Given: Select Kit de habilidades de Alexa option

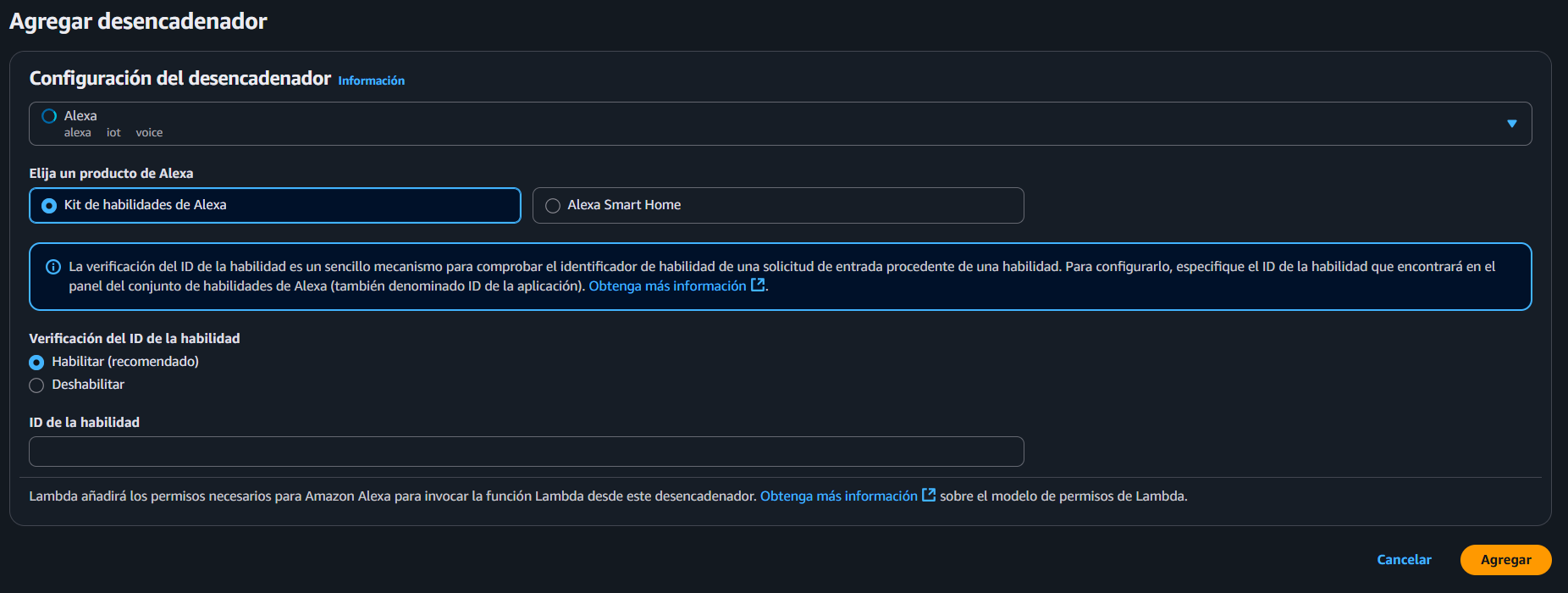Looking at the screenshot, I should point(274,205).
